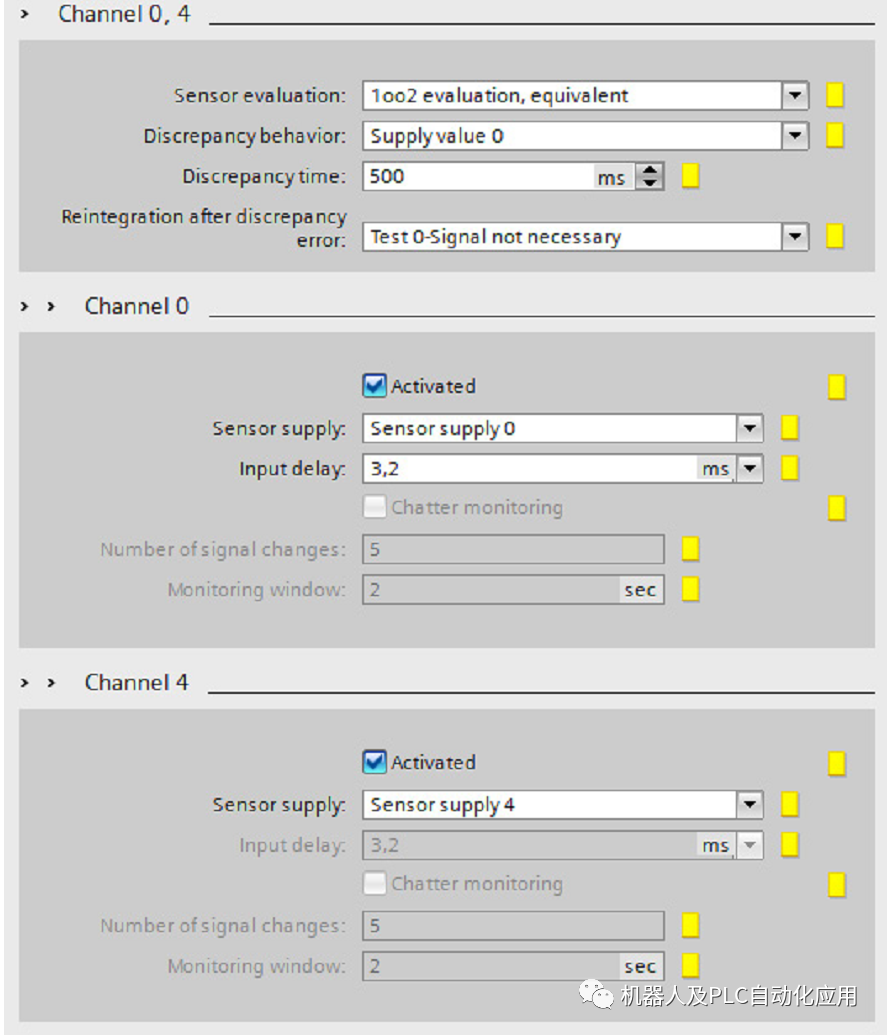887x1035 pixels.
Task: Click yellow marker beside Discrepancy behavior
Action: [x=835, y=136]
